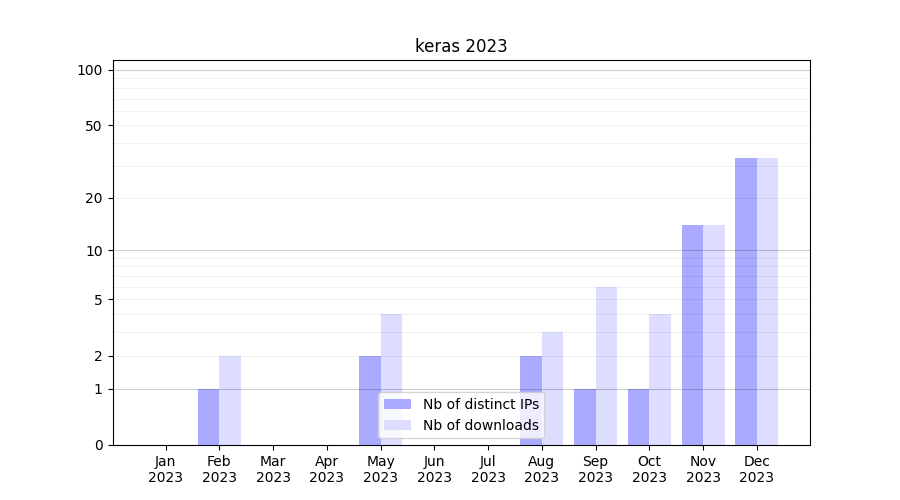
Task: Click the dark blue distinct IPs legend swatch
Action: 397,404
